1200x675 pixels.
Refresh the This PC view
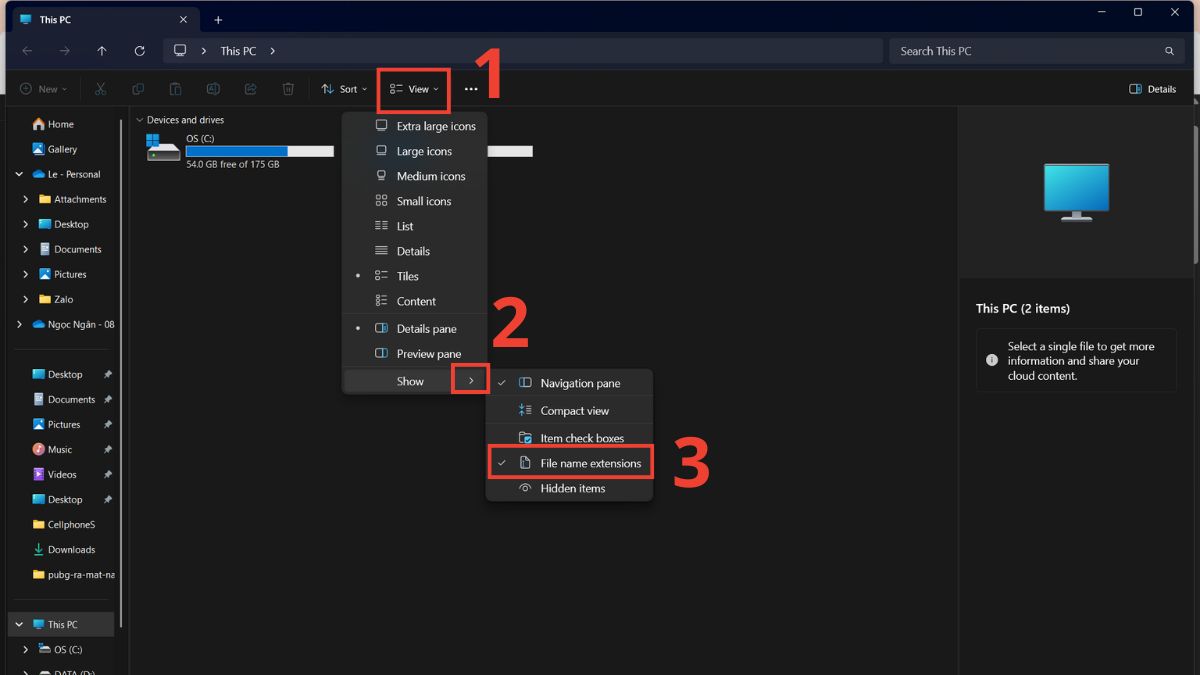[139, 51]
